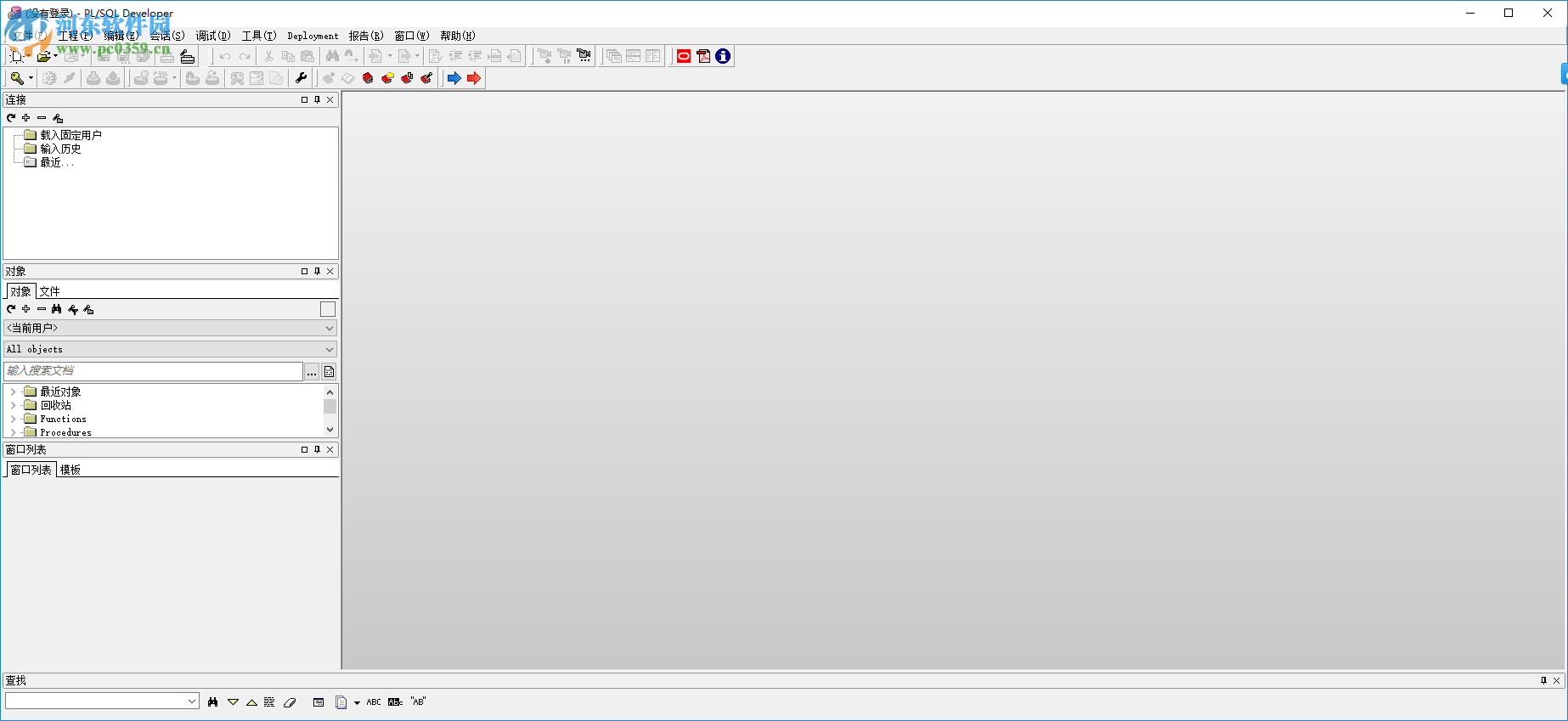1568x721 pixels.
Task: Toggle the "AB" quoted search option
Action: (x=418, y=701)
